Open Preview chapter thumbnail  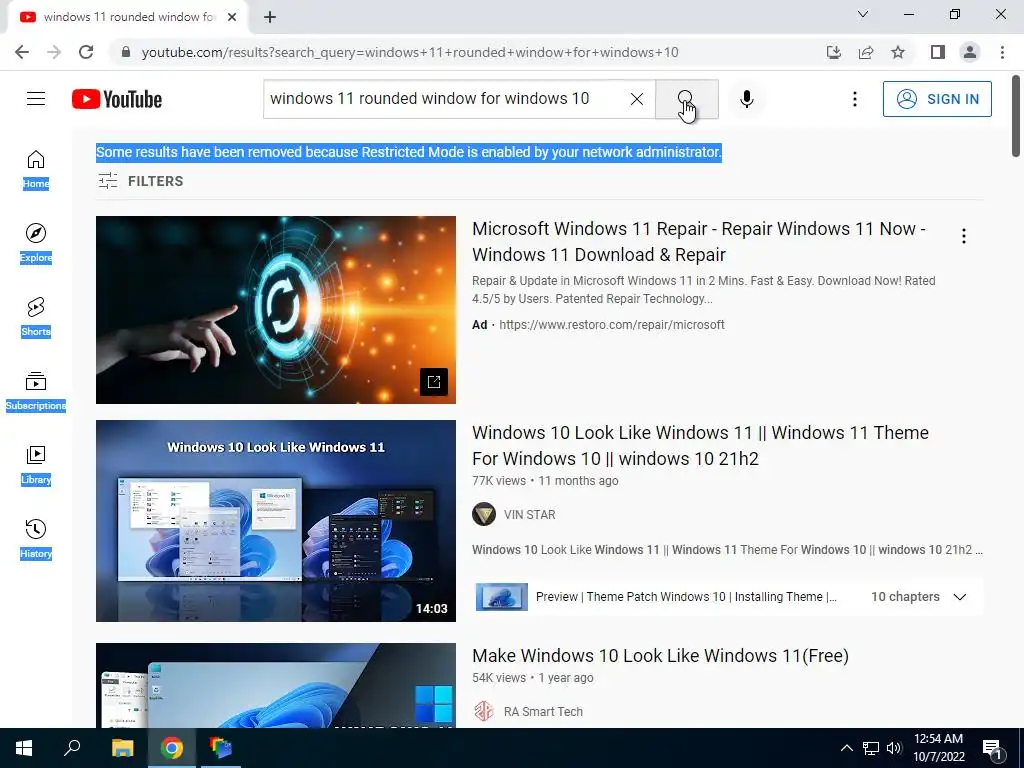[502, 597]
